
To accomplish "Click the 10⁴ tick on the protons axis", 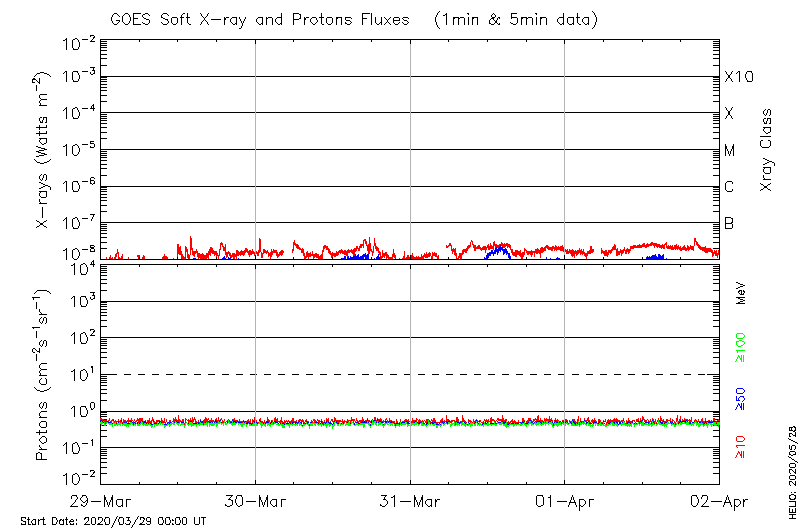I will pos(80,266).
